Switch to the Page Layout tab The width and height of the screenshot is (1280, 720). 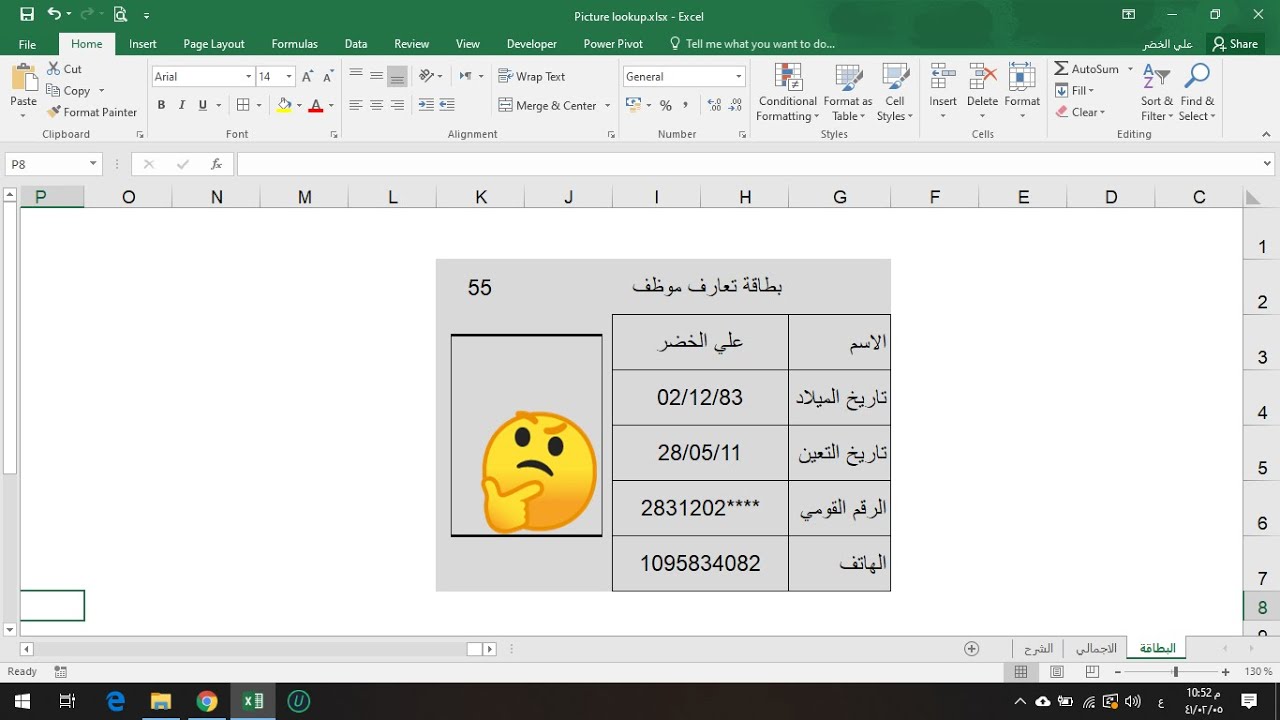214,44
